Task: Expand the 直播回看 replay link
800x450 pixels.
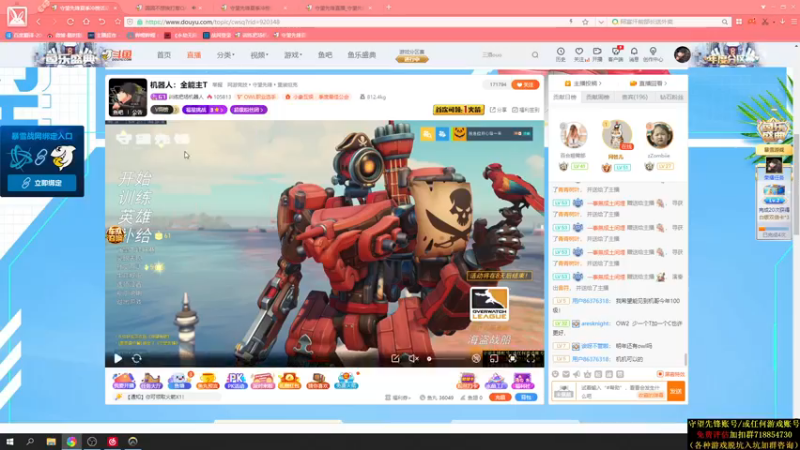Action: [648, 83]
